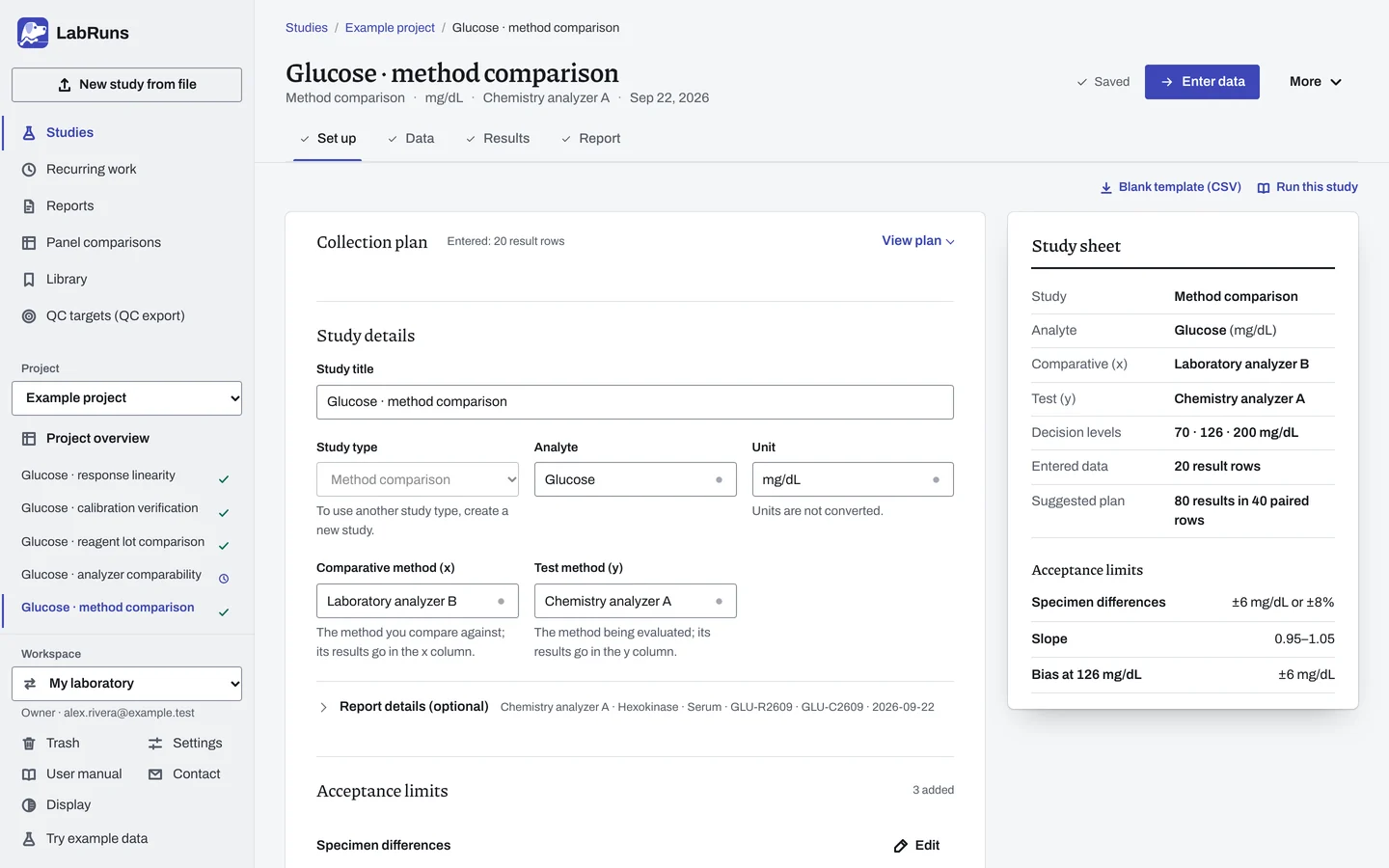Switch to the Report tab
Screen dimensions: 1389x868
[590, 138]
